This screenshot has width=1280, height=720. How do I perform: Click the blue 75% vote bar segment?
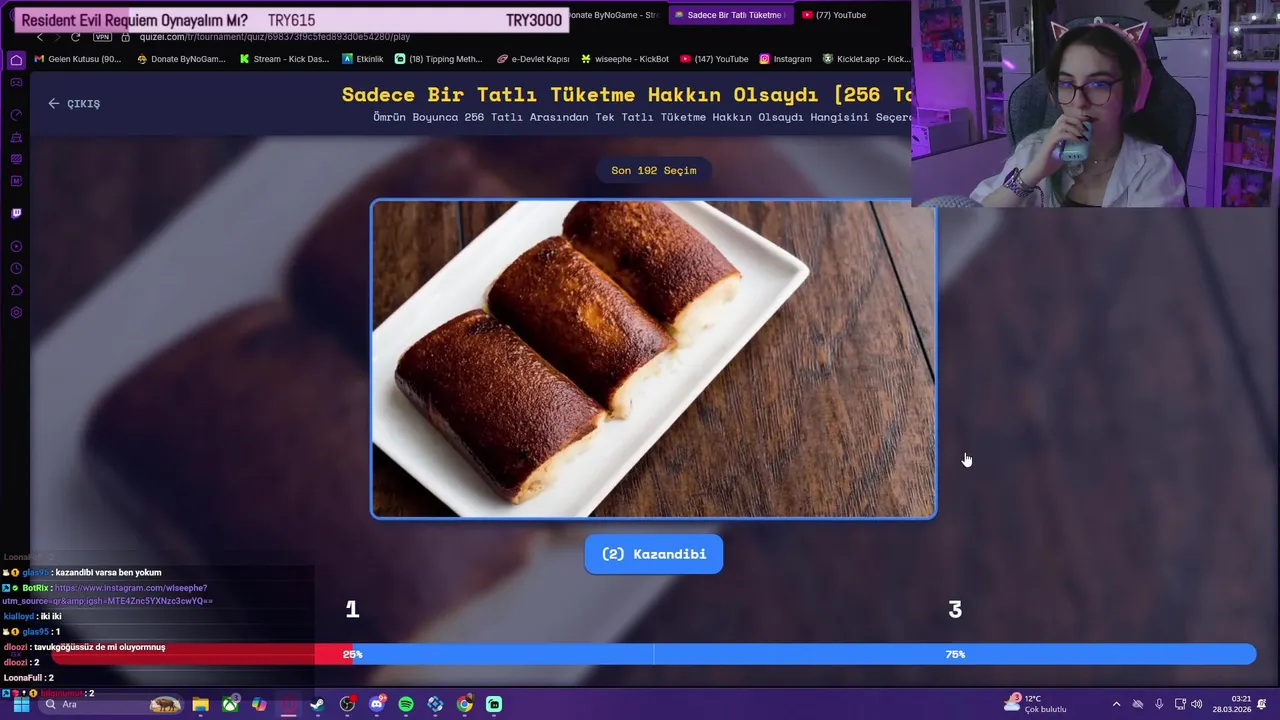[x=804, y=654]
